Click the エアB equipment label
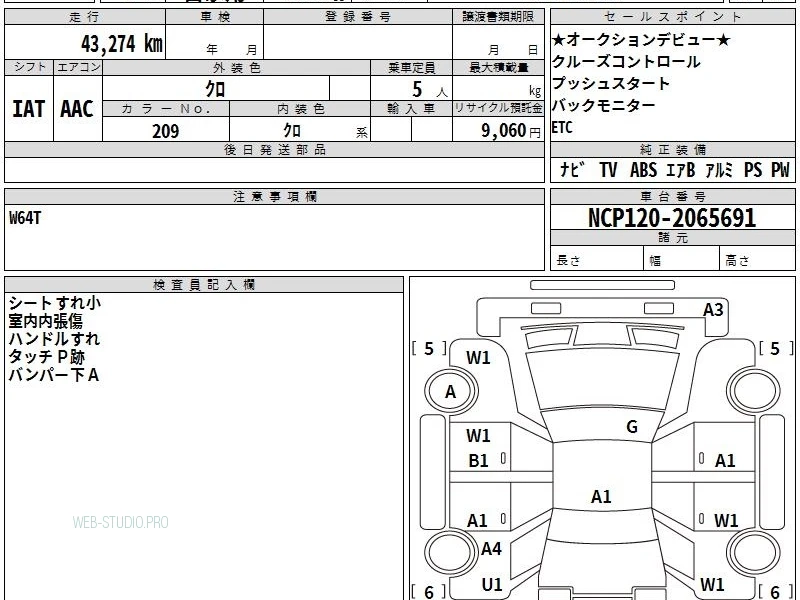 (x=681, y=170)
